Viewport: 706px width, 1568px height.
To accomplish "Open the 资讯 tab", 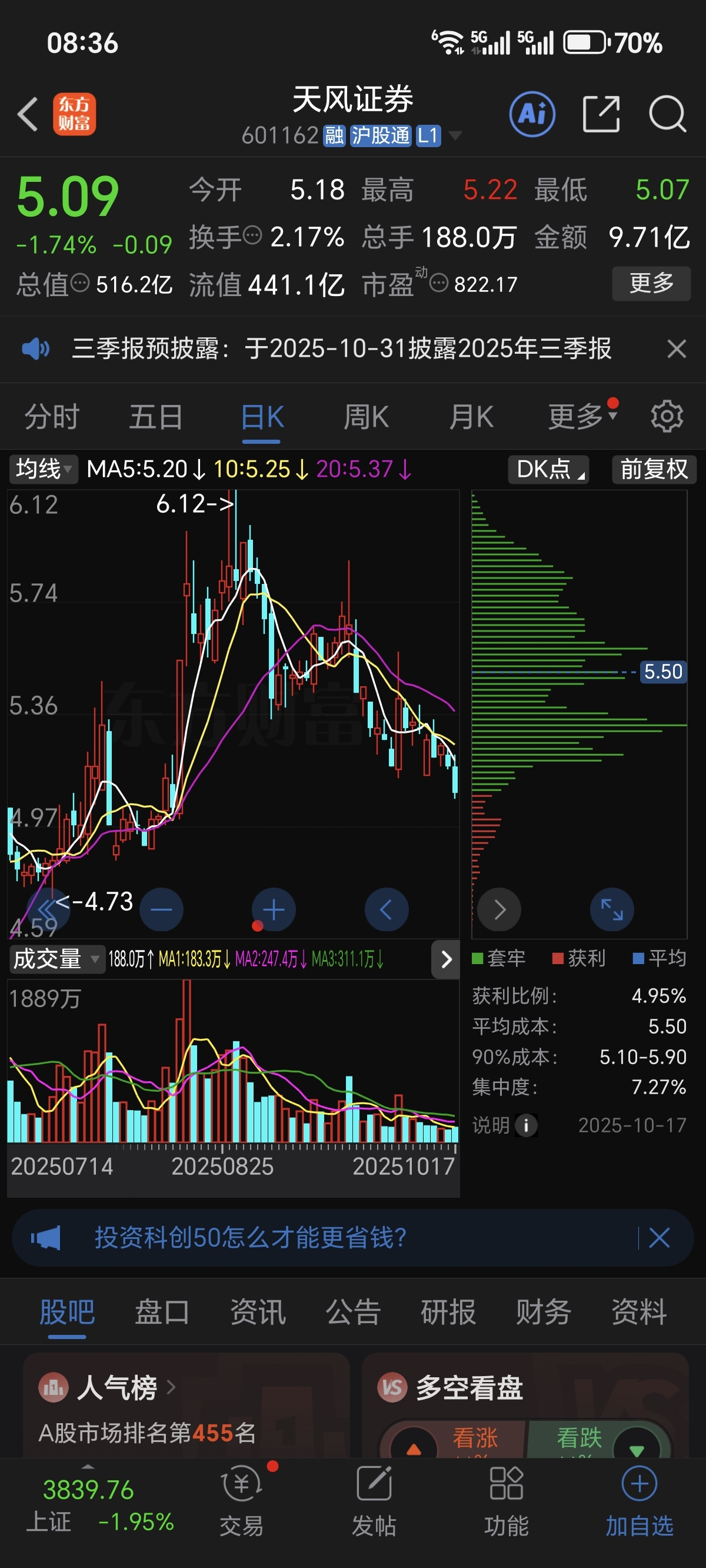I will pyautogui.click(x=258, y=1312).
